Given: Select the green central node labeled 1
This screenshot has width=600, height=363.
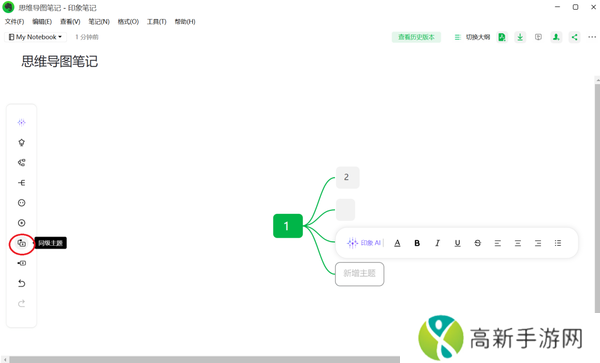Looking at the screenshot, I should click(x=288, y=226).
